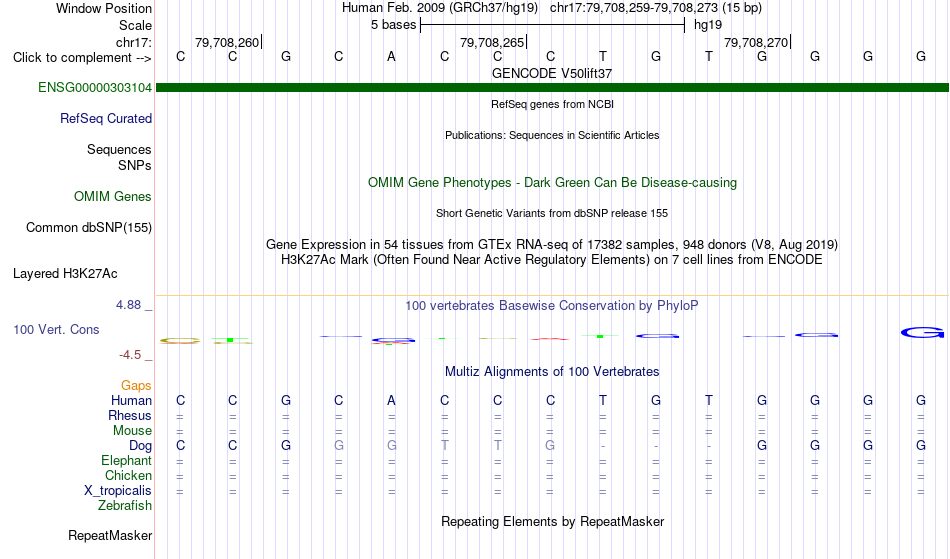Click the Scale label
The height and width of the screenshot is (559, 950).
click(135, 25)
